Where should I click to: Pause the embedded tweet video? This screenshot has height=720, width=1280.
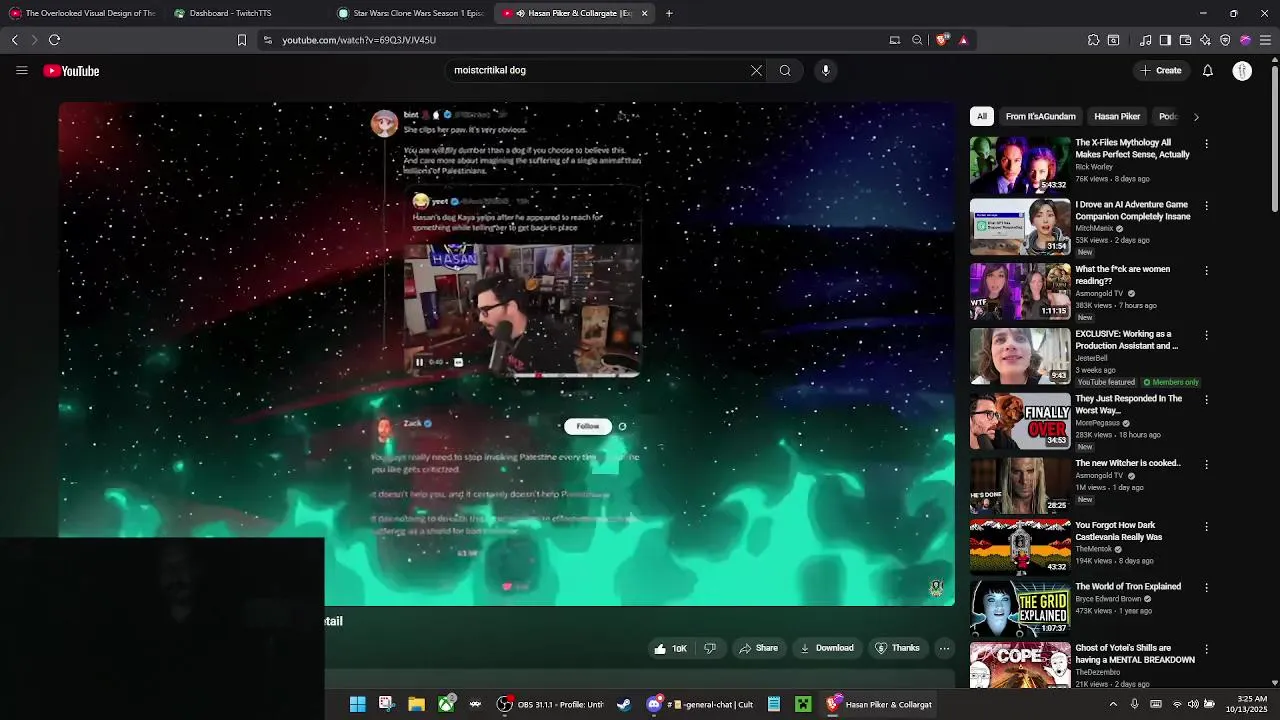coord(419,362)
